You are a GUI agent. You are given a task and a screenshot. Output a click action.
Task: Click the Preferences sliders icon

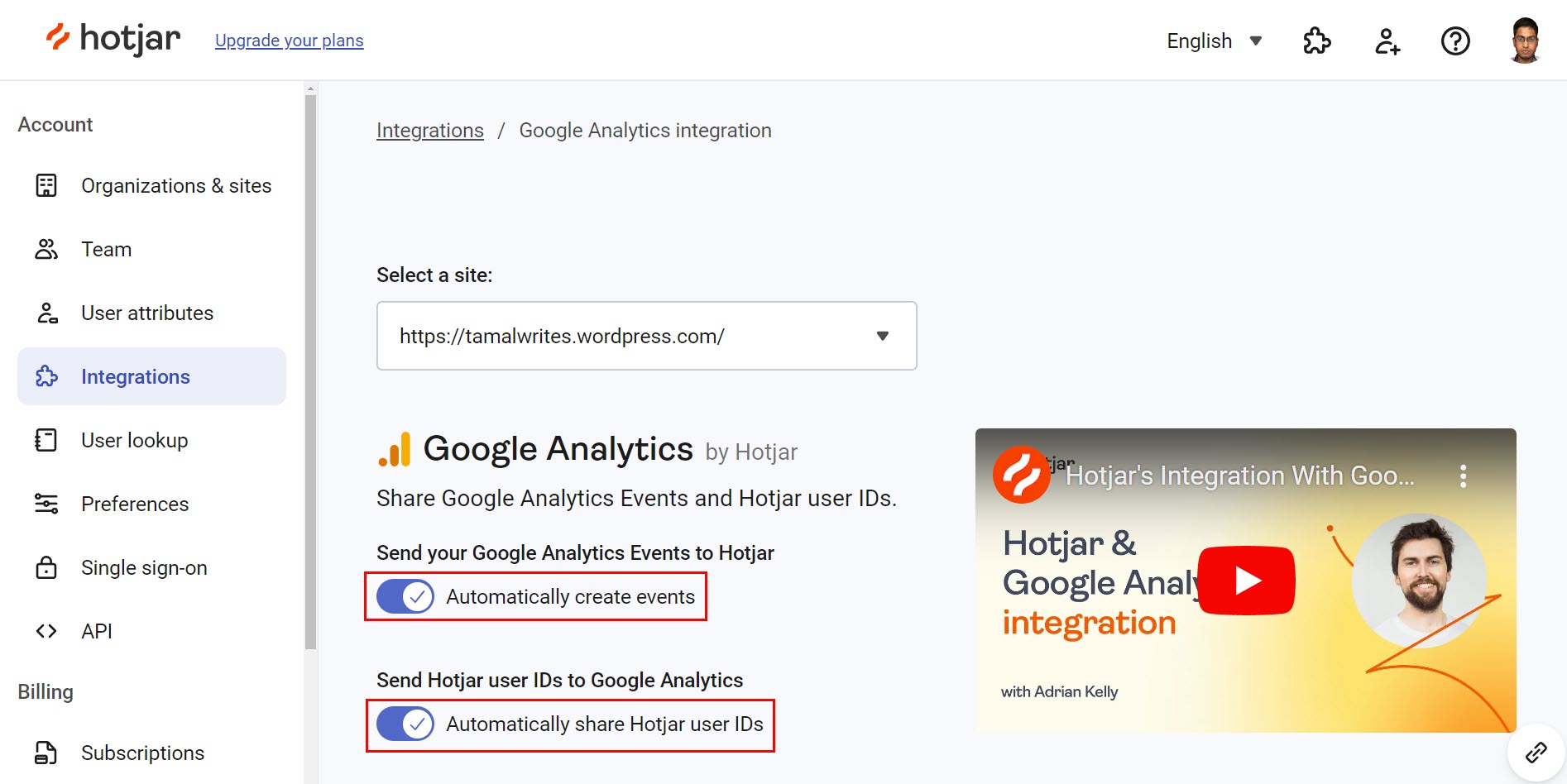[x=46, y=504]
